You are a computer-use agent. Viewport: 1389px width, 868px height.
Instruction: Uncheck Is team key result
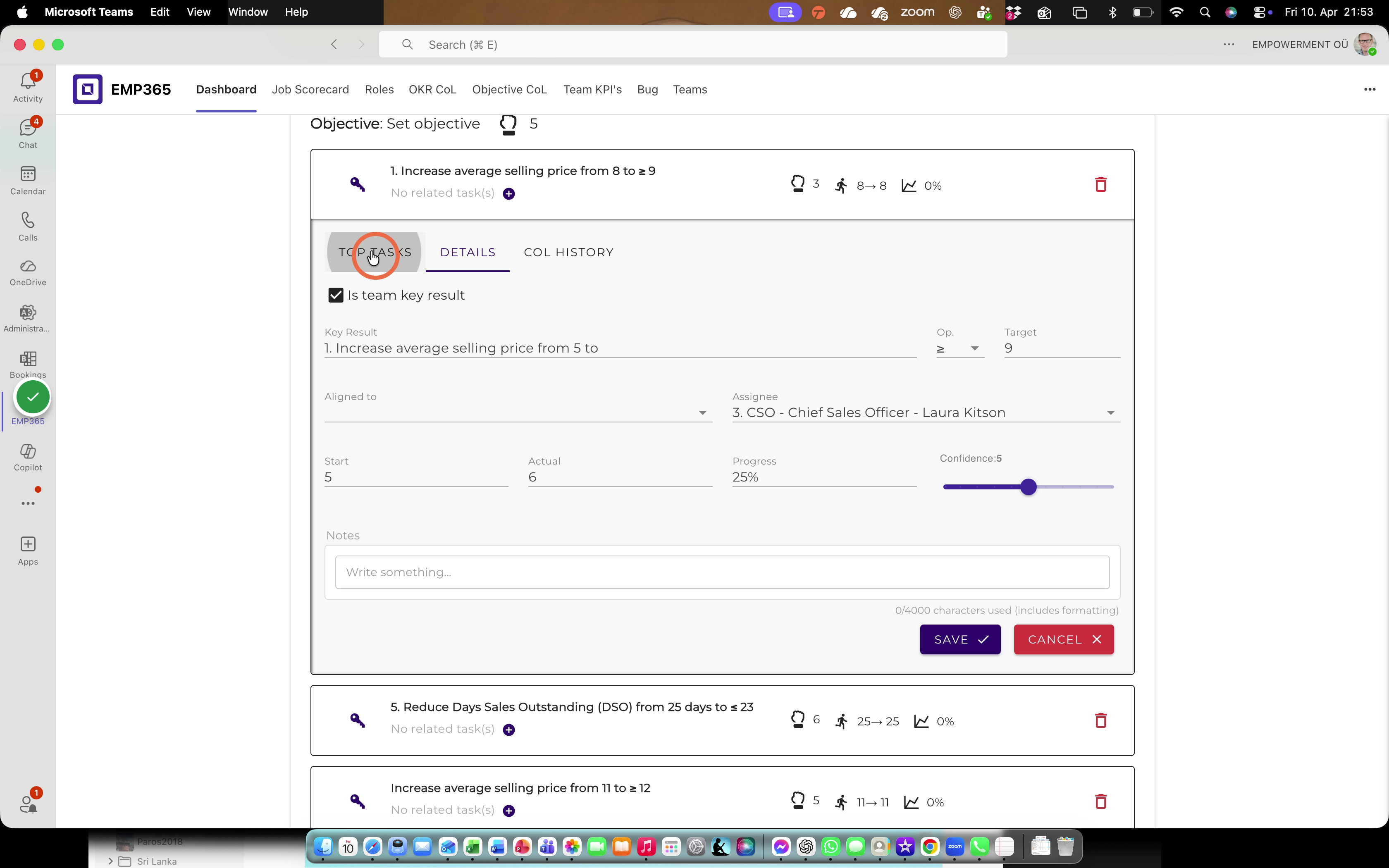tap(336, 295)
